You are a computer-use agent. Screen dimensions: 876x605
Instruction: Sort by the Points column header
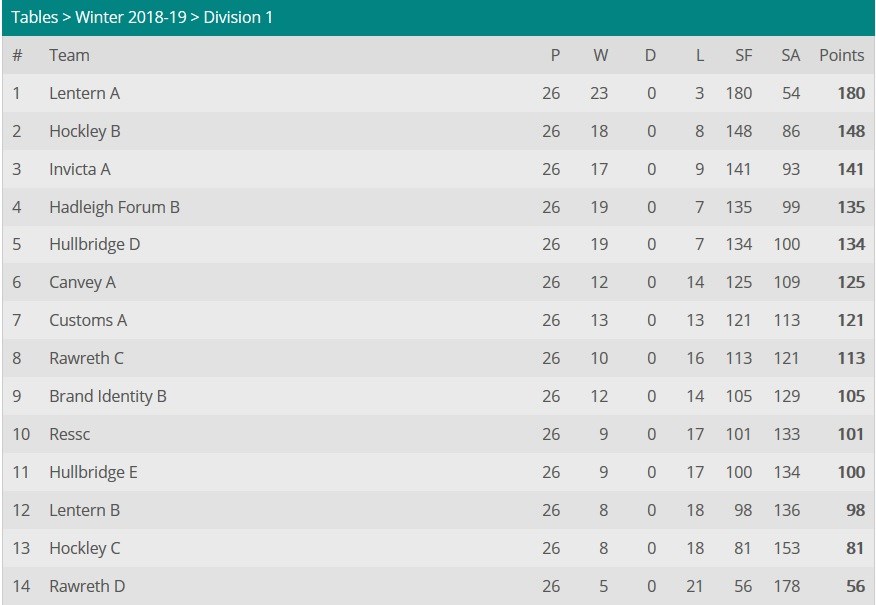[x=841, y=55]
